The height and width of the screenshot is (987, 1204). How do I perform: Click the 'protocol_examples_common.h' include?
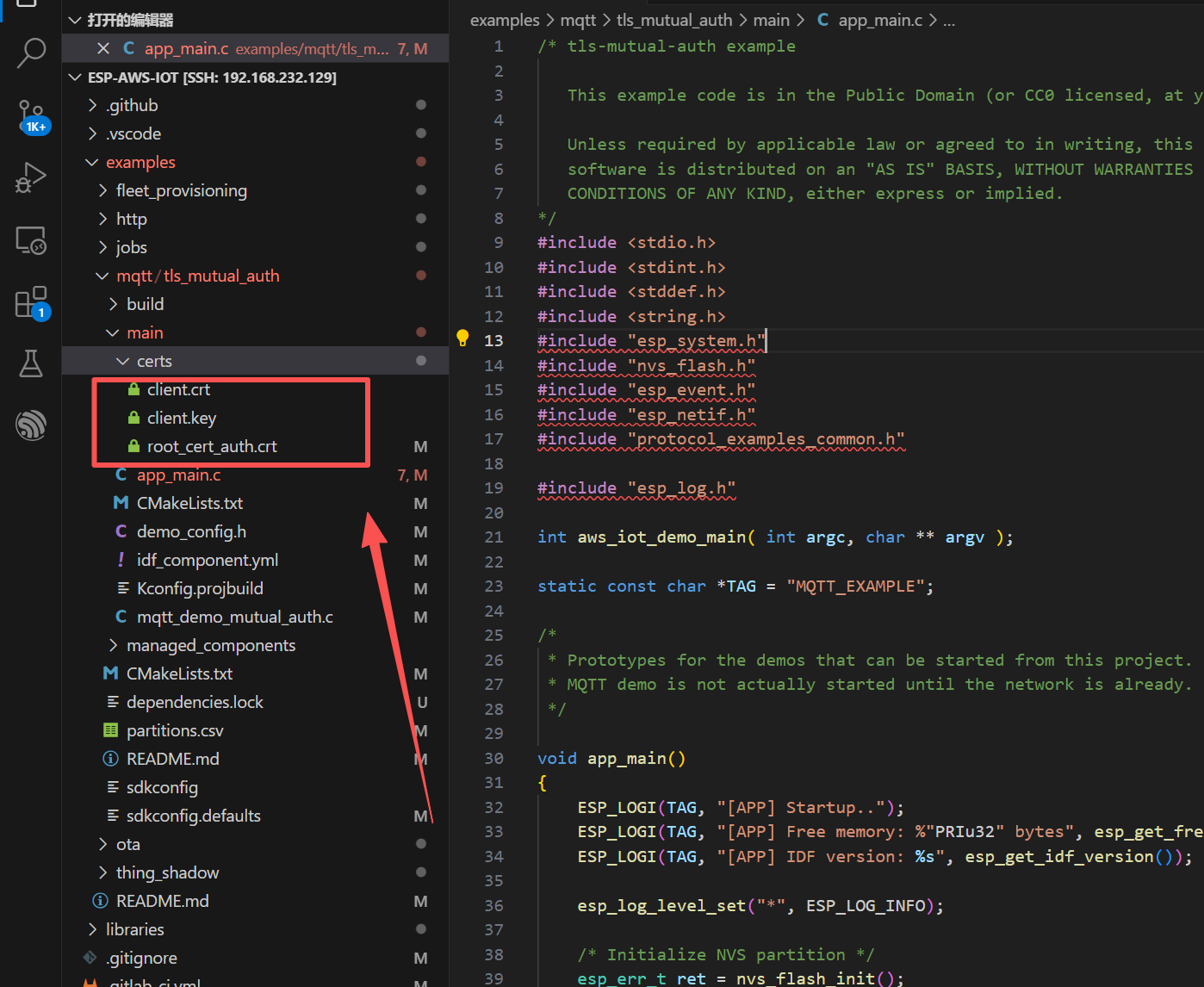(x=721, y=439)
